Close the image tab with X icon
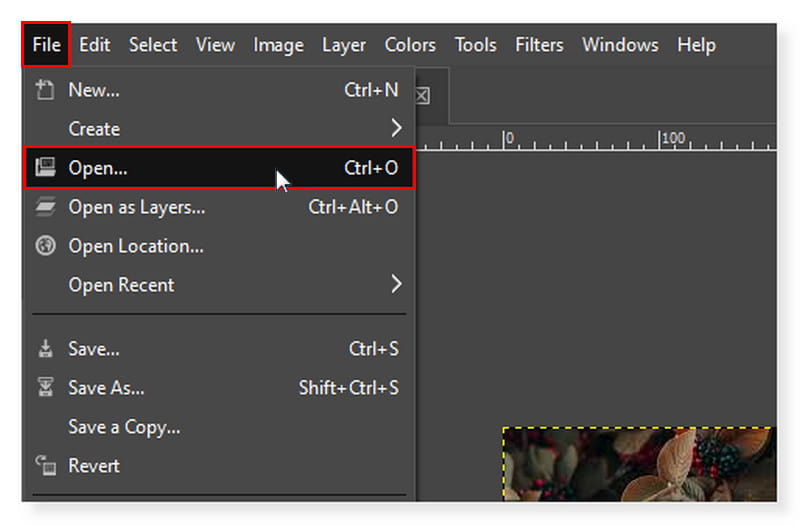This screenshot has width=800, height=525. [422, 96]
